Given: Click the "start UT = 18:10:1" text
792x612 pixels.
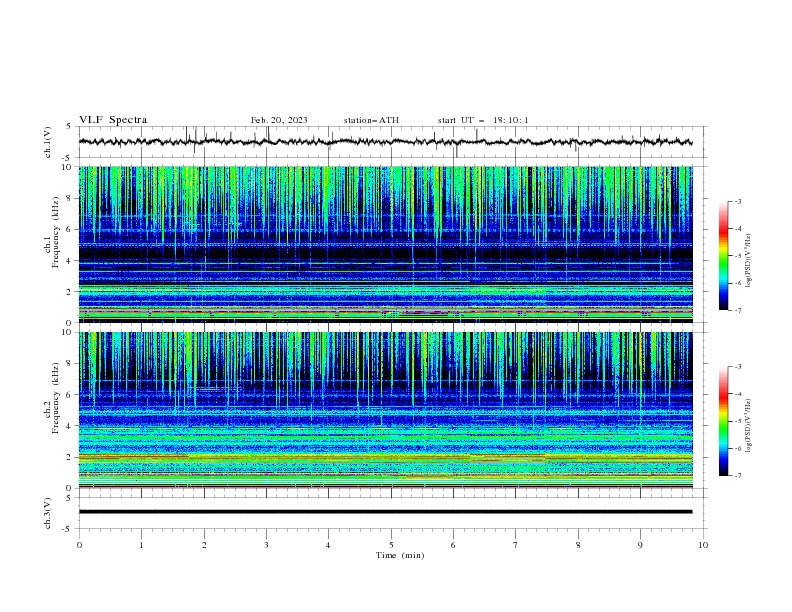Looking at the screenshot, I should point(483,120).
